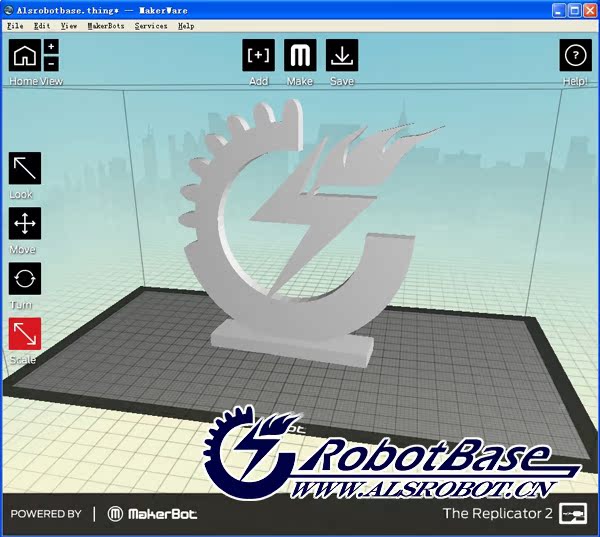
Task: Open the File menu
Action: (x=15, y=26)
